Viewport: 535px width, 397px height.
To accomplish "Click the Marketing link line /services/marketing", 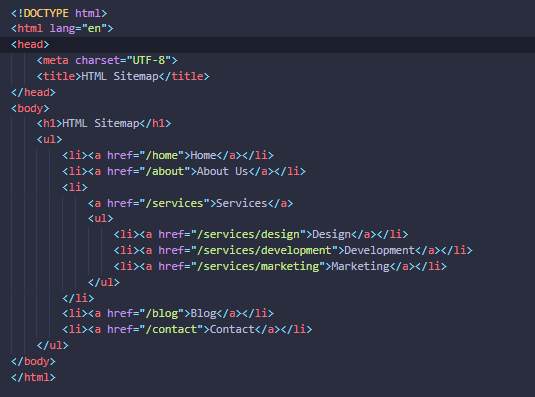I will [x=280, y=266].
